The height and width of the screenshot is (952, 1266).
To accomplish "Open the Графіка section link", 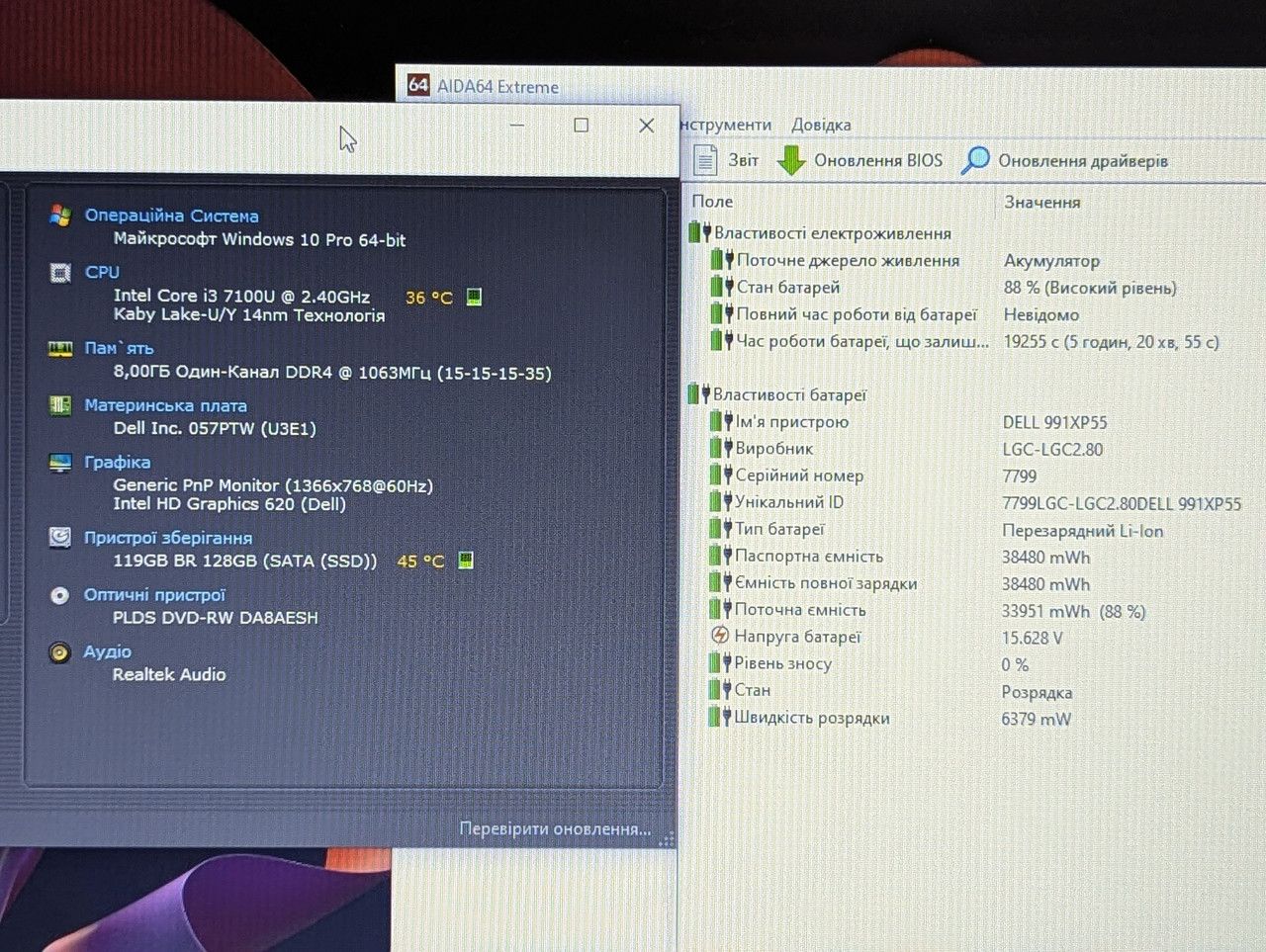I will coord(118,462).
